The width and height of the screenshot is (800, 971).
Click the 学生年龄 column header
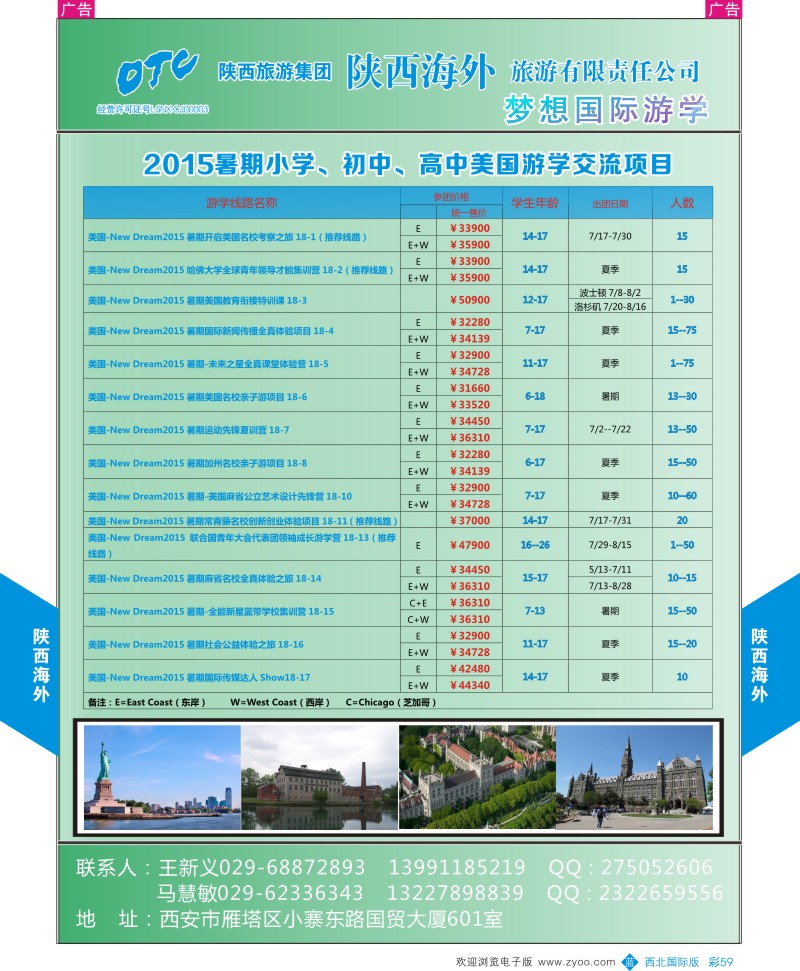(535, 202)
